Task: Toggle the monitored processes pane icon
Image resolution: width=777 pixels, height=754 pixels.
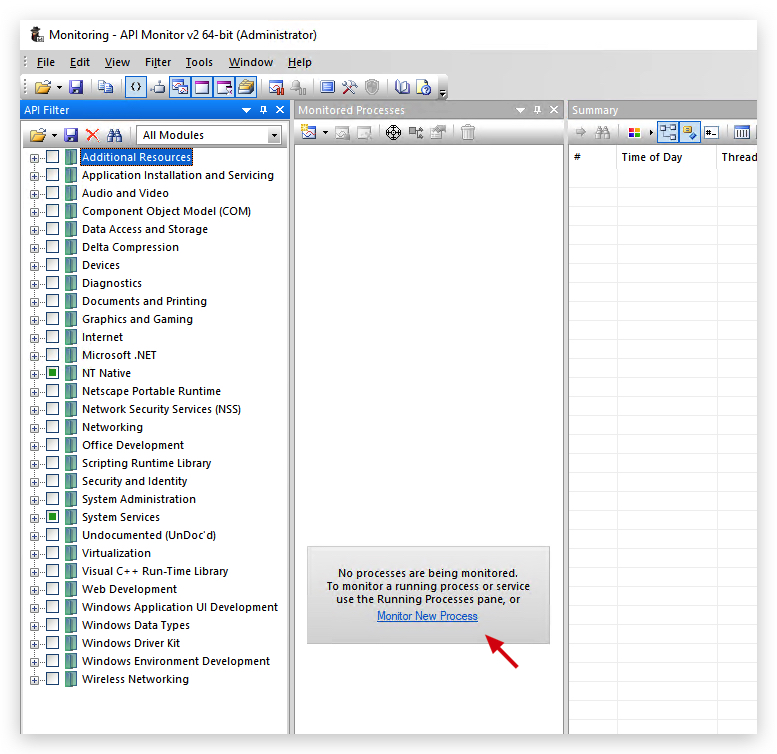Action: [179, 87]
